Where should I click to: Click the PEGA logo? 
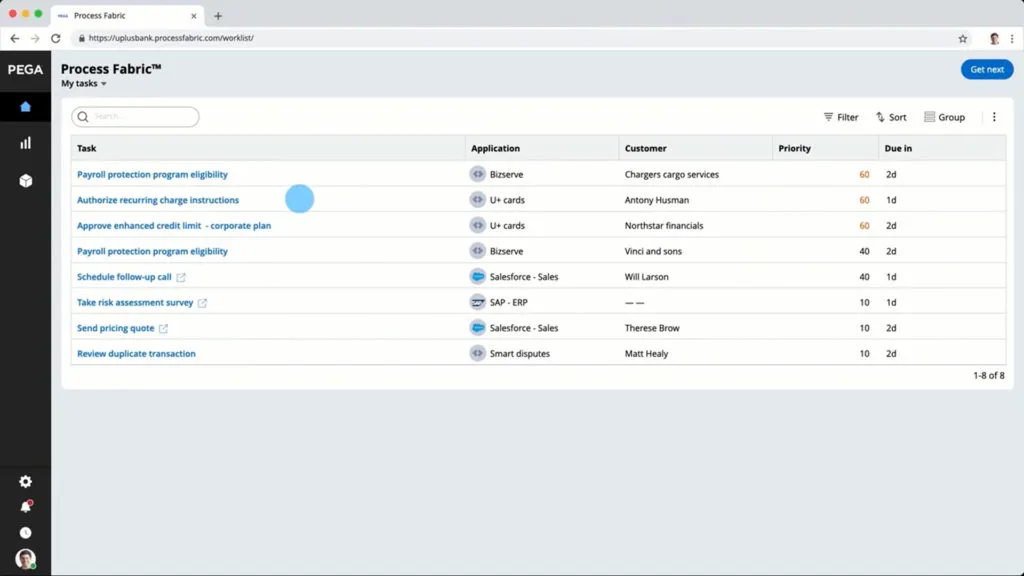click(25, 69)
